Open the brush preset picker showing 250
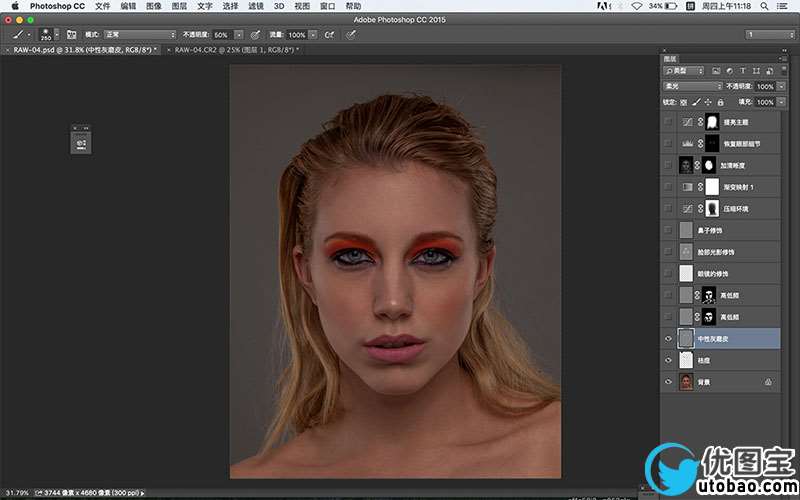Screen dimensions: 800x500 point(46,35)
